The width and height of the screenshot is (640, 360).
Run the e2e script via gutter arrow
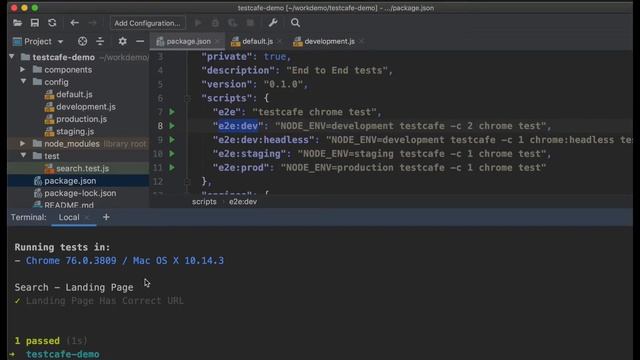172,112
